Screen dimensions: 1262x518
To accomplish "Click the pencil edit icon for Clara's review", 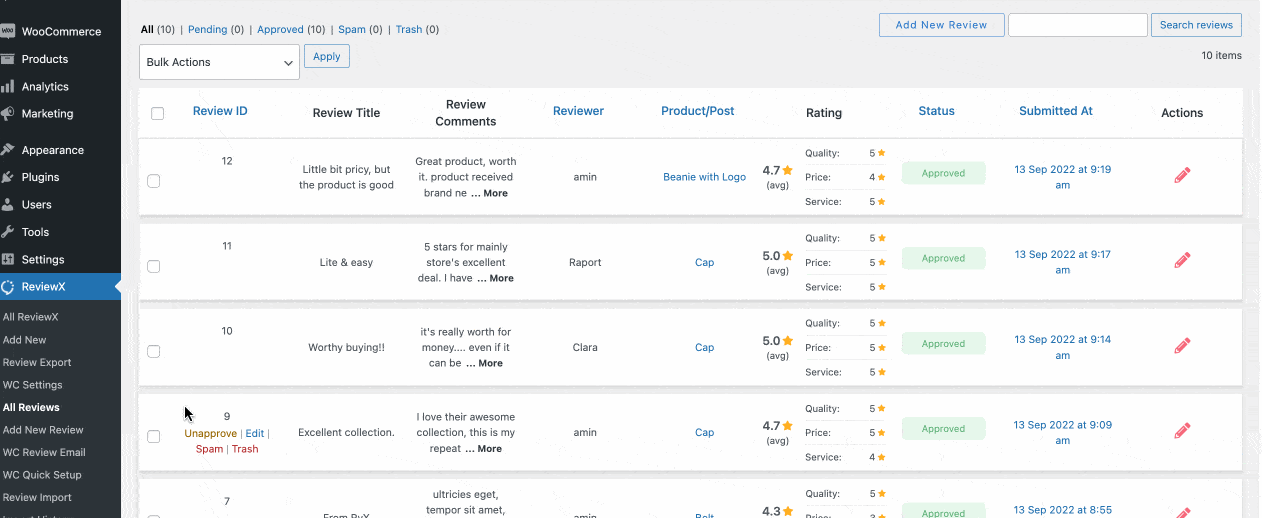I will click(x=1182, y=345).
